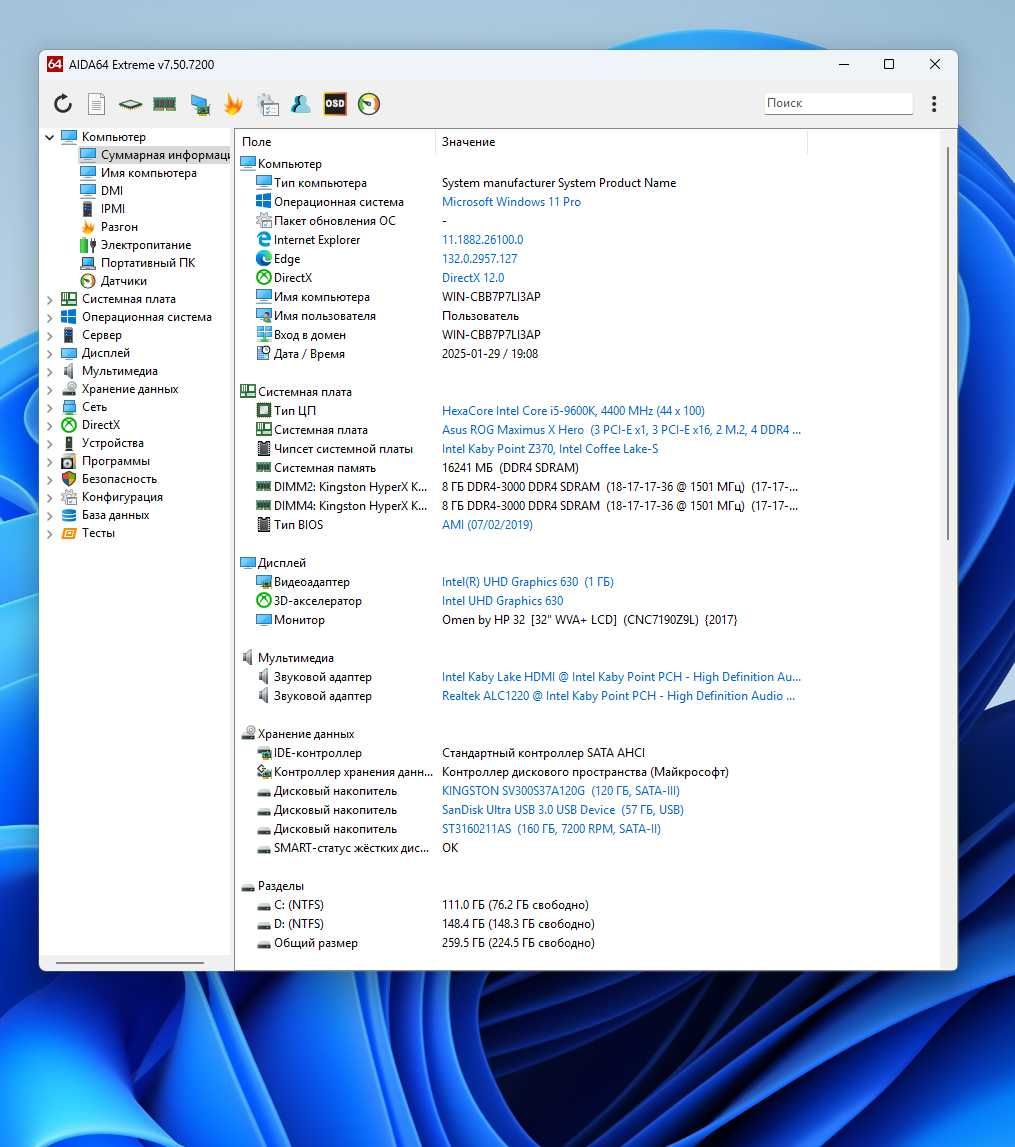Open the Asus ROG Maximus X Hero link
Viewport: 1015px width, 1147px height.
pos(622,430)
